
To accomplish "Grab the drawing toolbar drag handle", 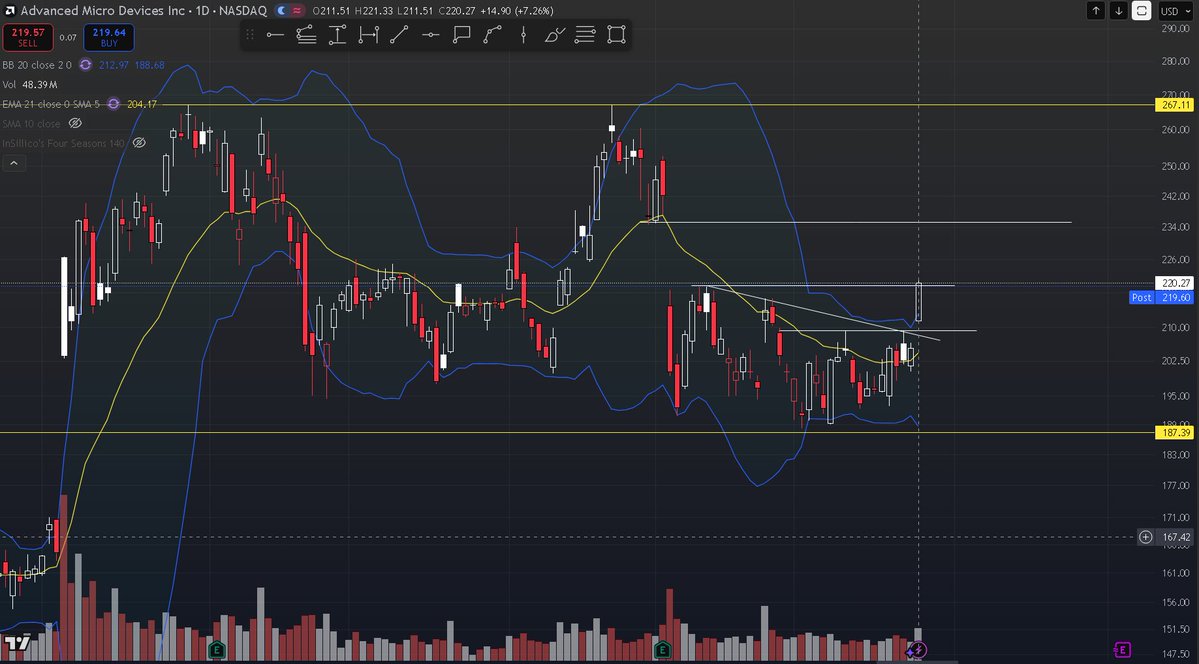I will pyautogui.click(x=249, y=34).
